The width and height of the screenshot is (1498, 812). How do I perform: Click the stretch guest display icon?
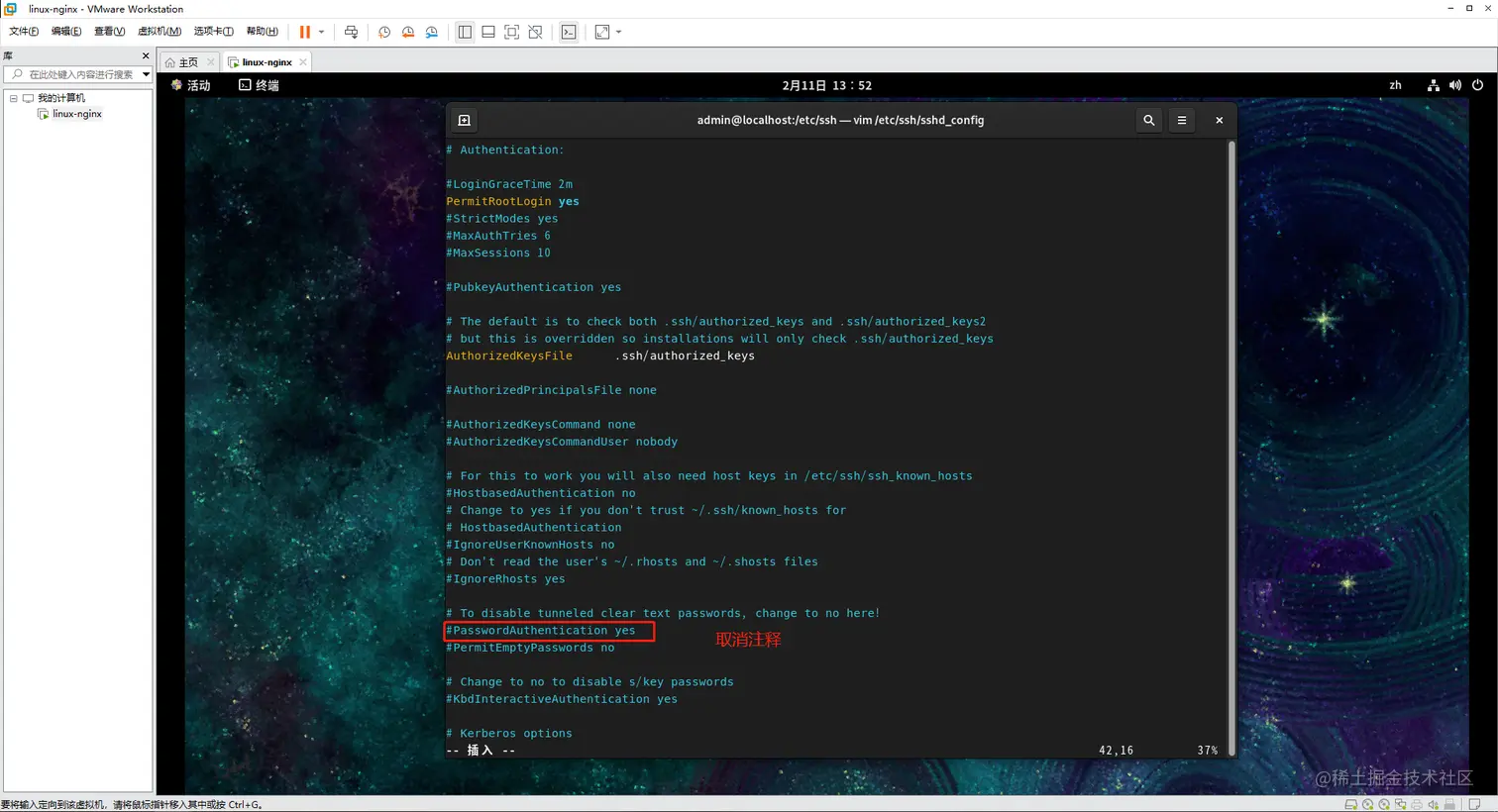pyautogui.click(x=602, y=32)
